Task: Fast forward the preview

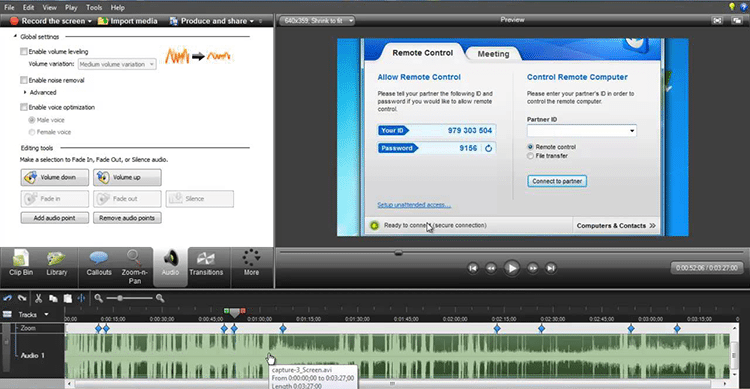Action: point(532,268)
